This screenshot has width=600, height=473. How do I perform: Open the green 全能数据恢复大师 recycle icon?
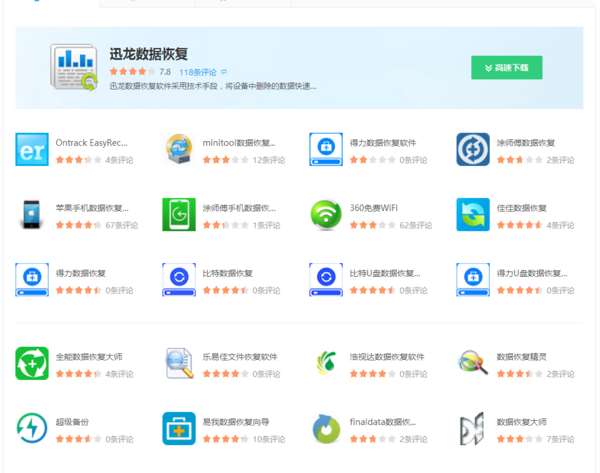coord(32,363)
